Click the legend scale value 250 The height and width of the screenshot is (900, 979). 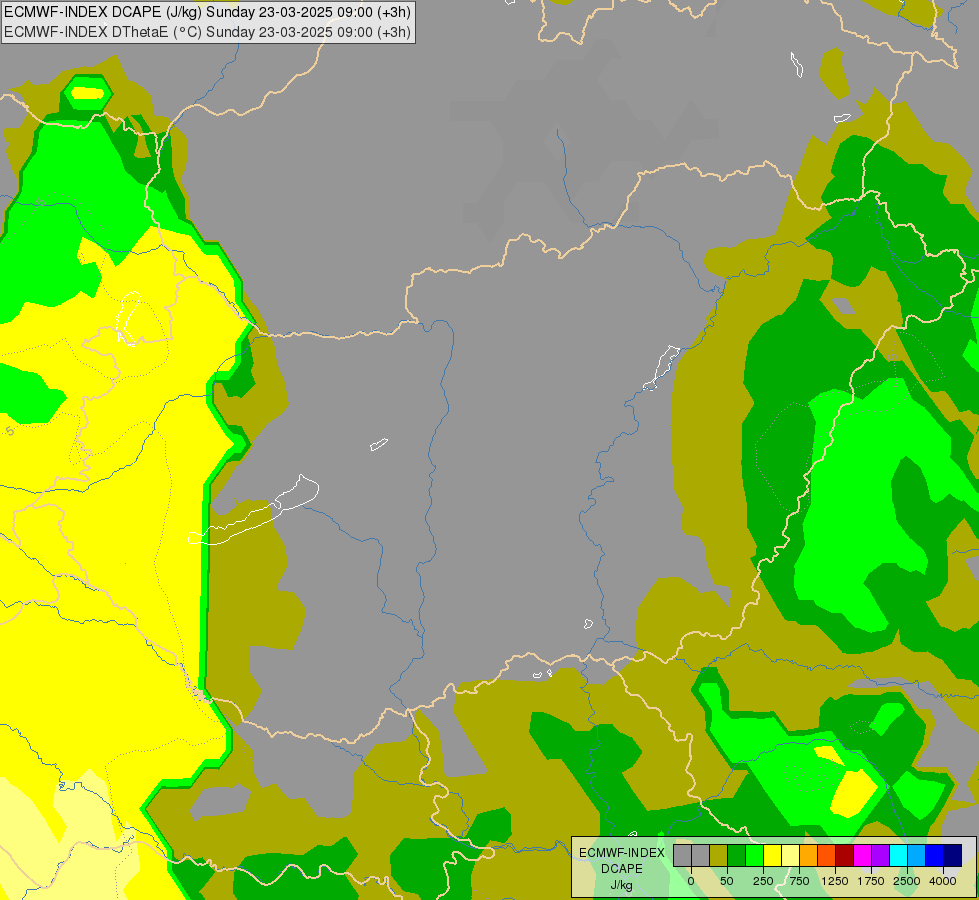tap(763, 881)
